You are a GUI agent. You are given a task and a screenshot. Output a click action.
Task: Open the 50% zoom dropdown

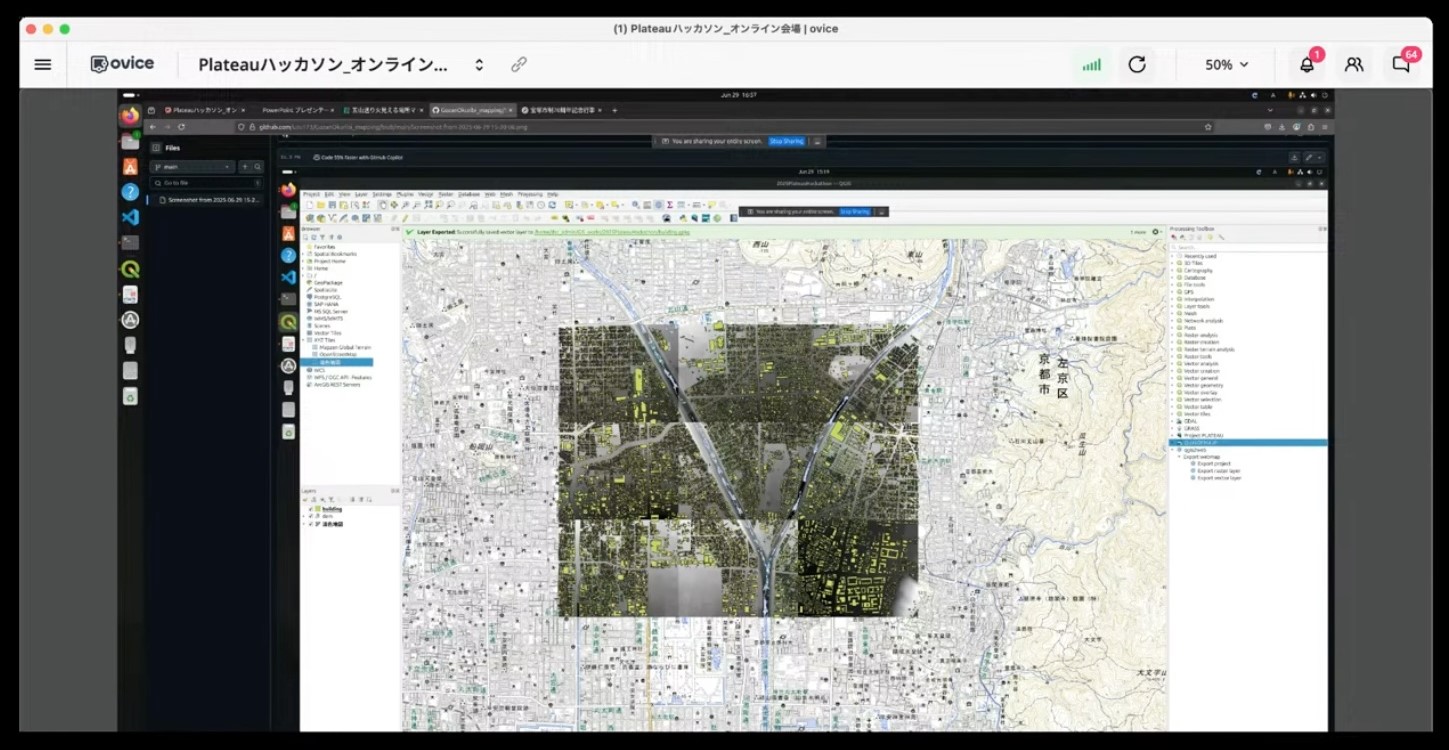(1227, 64)
